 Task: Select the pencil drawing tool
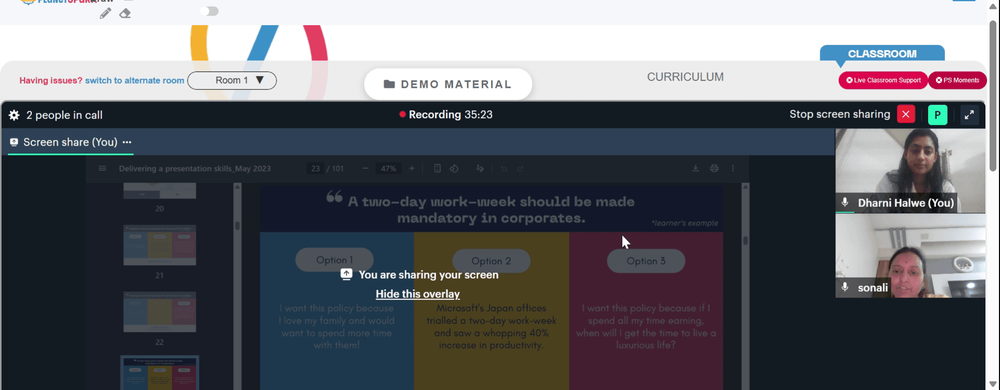pyautogui.click(x=105, y=13)
